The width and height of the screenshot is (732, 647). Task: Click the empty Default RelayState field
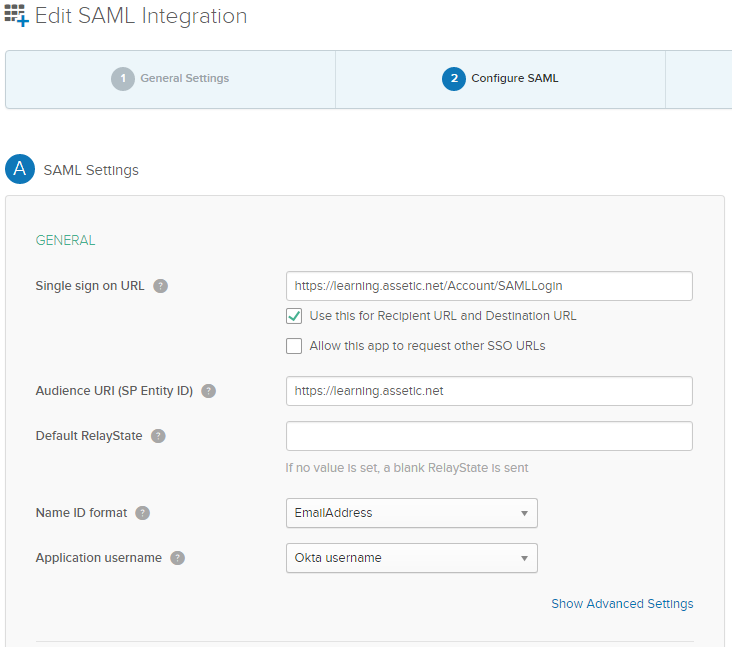(489, 436)
